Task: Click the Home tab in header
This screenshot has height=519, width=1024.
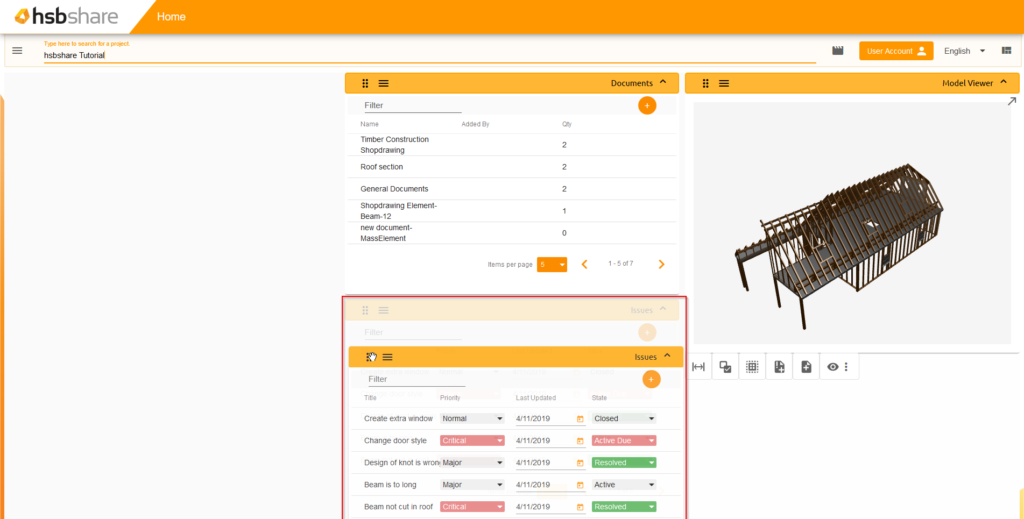Action: pos(171,16)
